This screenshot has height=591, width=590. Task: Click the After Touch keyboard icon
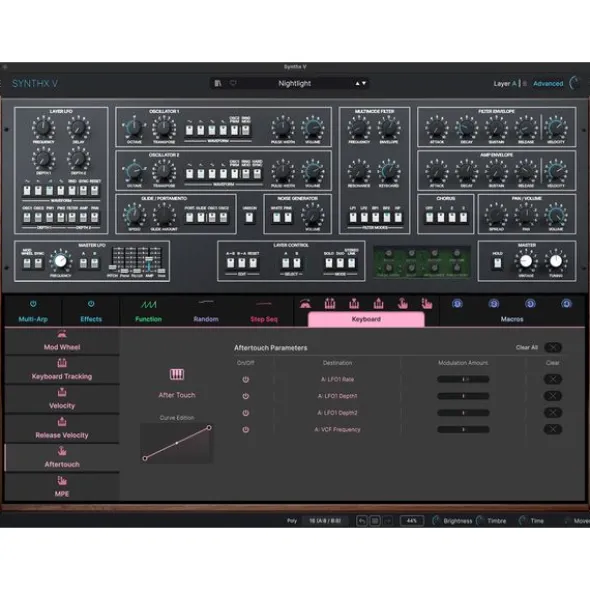click(177, 374)
